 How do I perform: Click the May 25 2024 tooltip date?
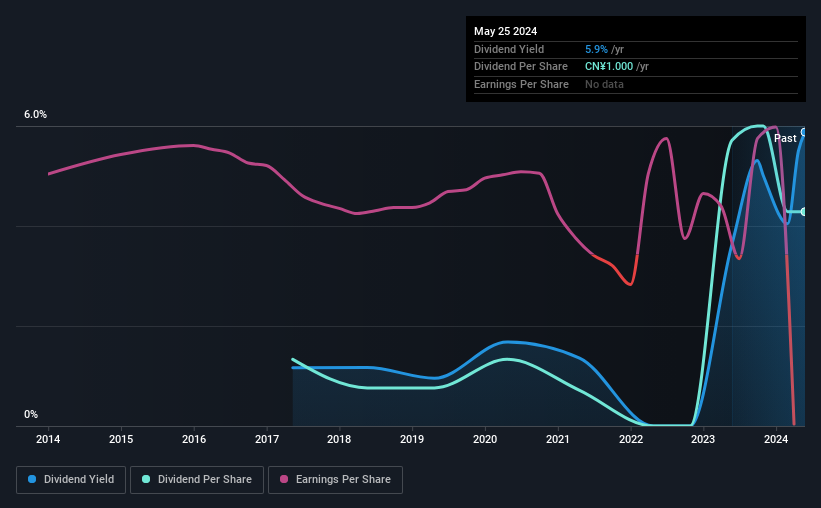click(505, 31)
